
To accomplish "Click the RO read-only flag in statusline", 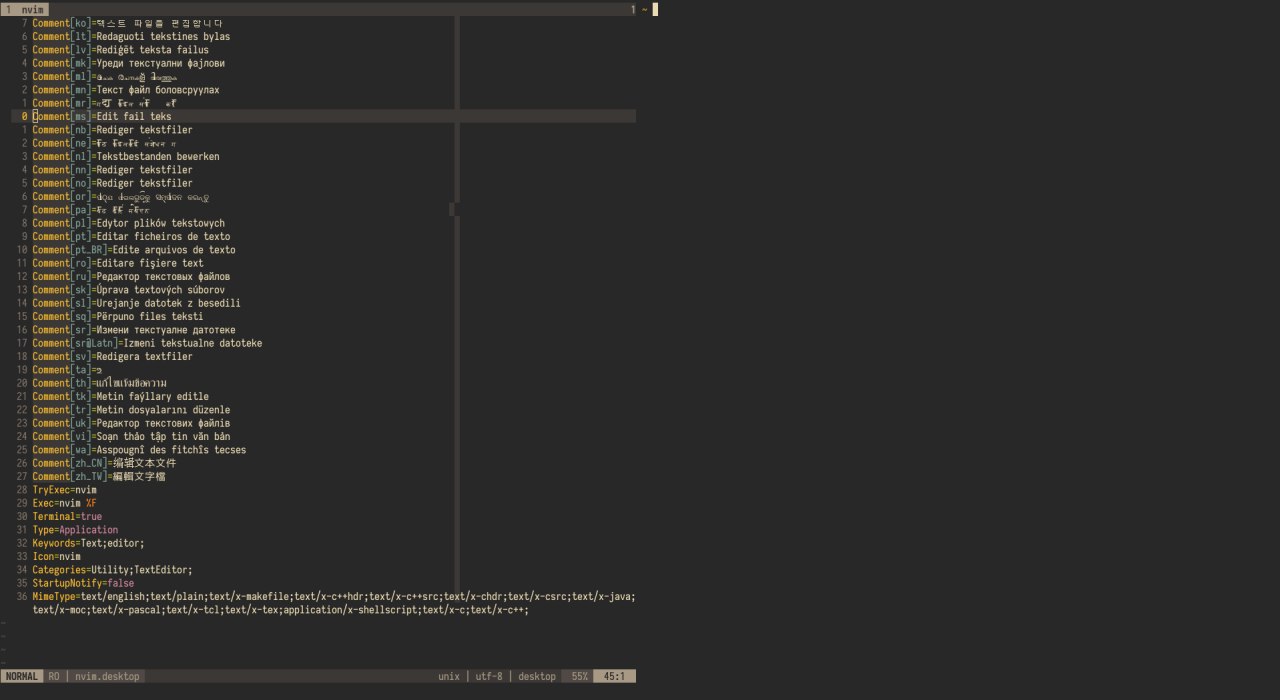I will pyautogui.click(x=54, y=677).
